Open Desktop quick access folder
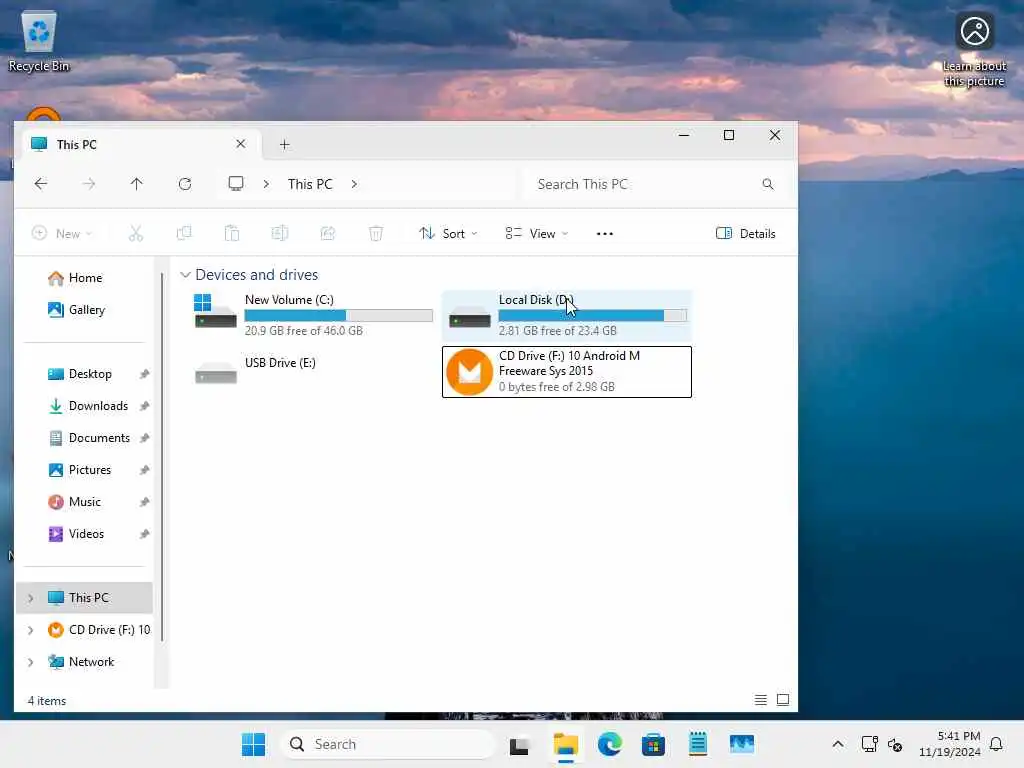The image size is (1024, 768). (84, 374)
